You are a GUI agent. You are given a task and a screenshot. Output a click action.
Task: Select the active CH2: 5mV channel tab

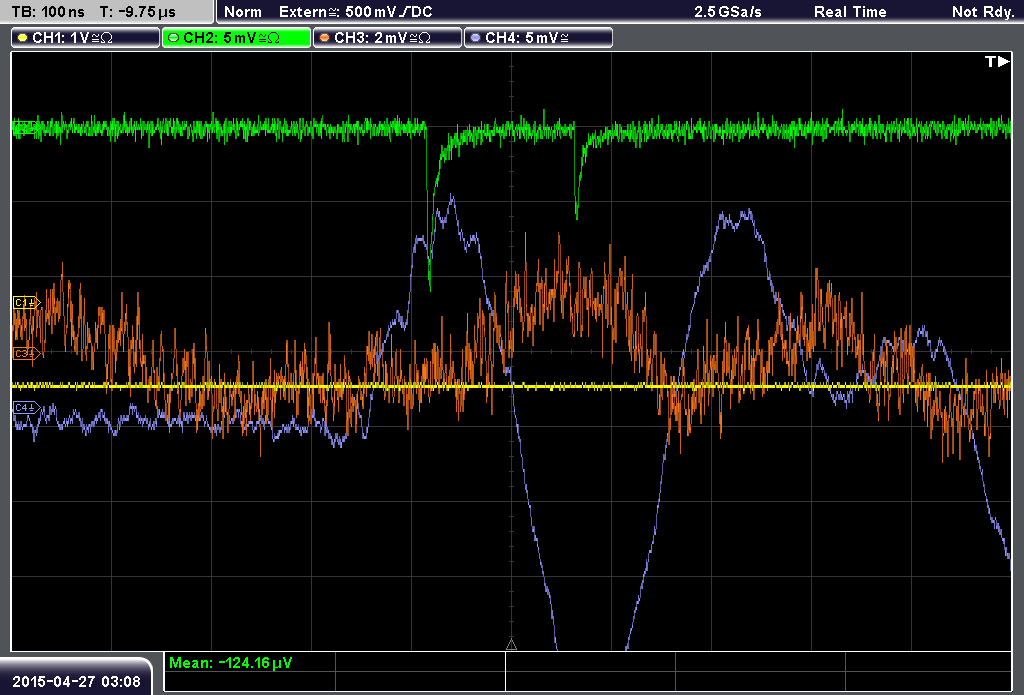pos(236,38)
